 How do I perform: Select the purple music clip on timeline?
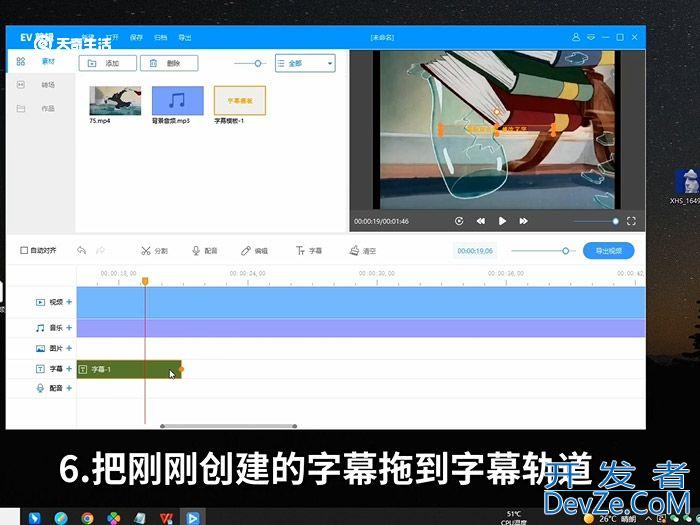(361, 328)
